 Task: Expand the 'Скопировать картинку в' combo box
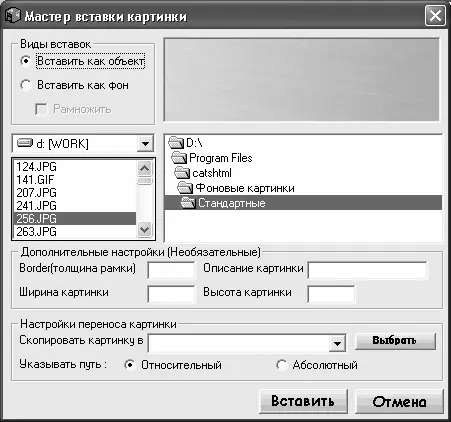pyautogui.click(x=337, y=343)
